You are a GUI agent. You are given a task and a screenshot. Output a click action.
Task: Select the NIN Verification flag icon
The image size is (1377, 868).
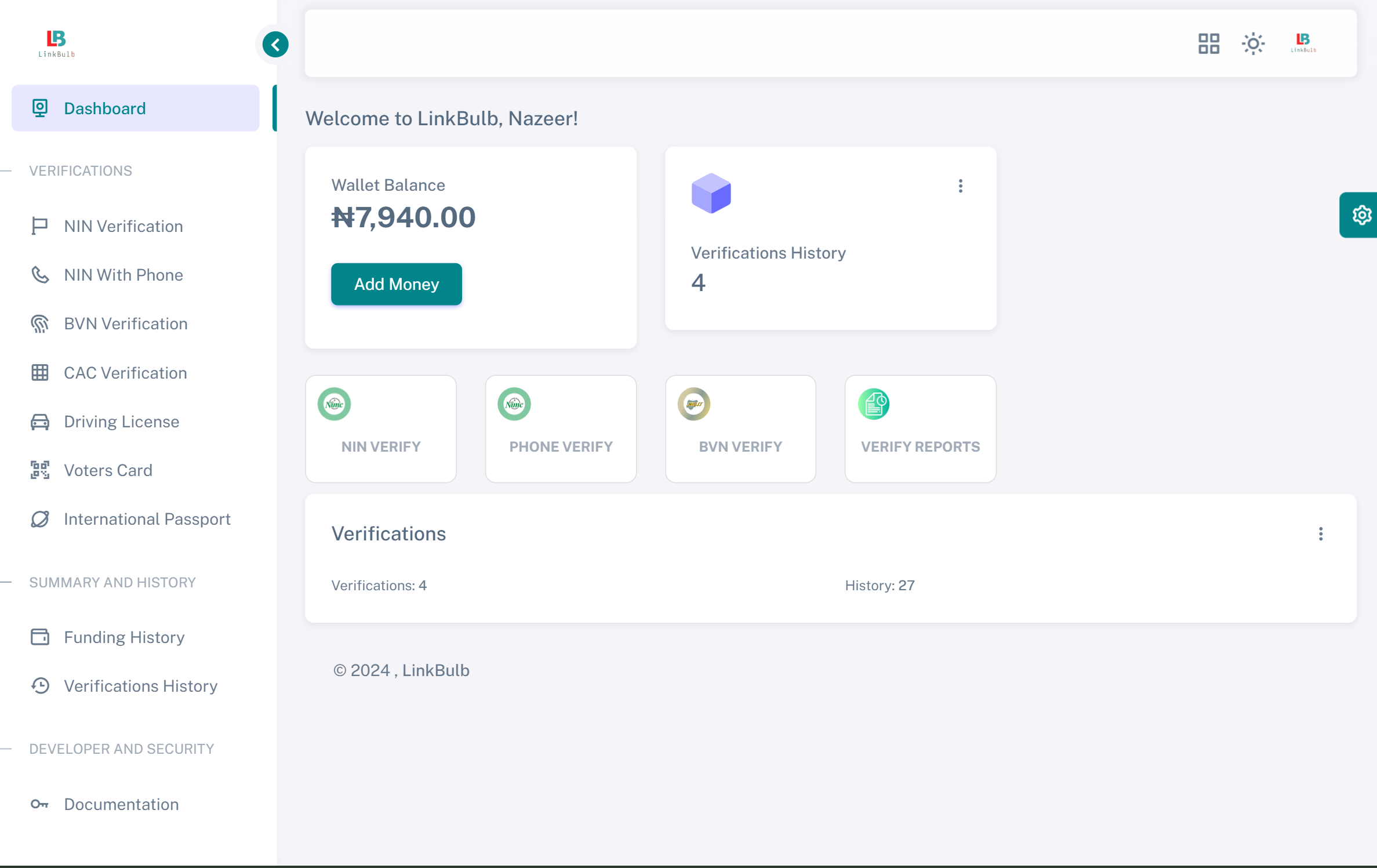39,226
